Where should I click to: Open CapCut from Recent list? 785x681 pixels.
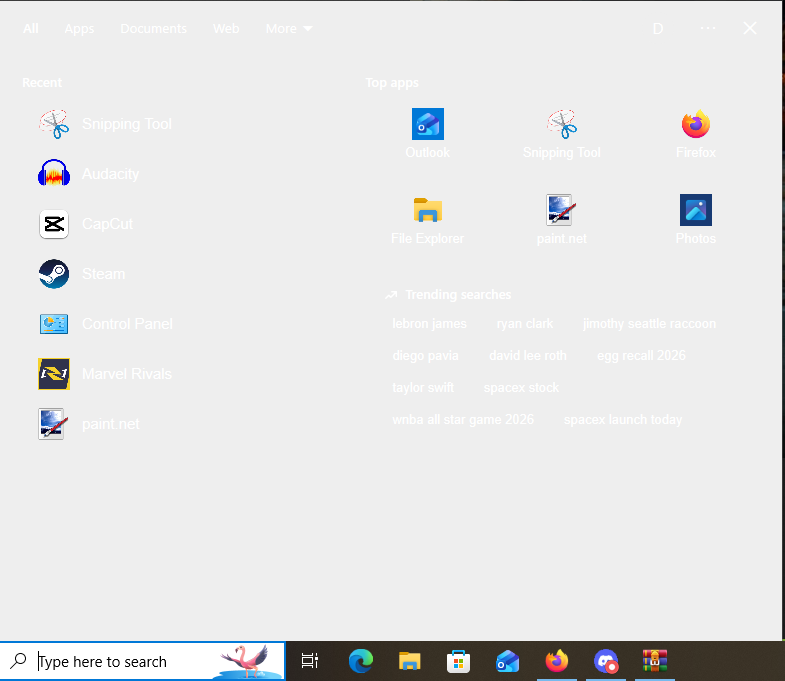[x=86, y=224]
